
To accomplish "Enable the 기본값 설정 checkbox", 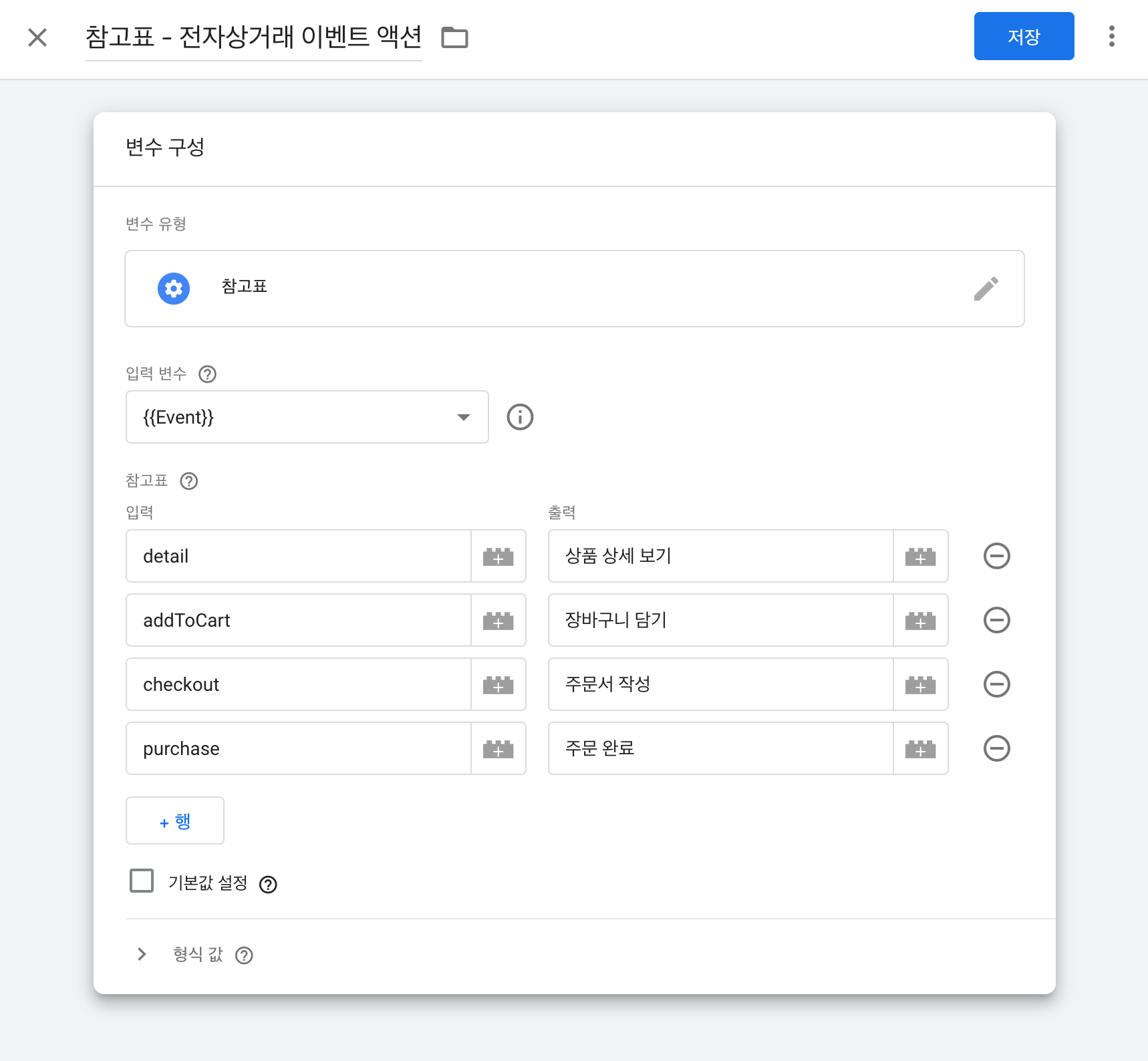I will [141, 881].
